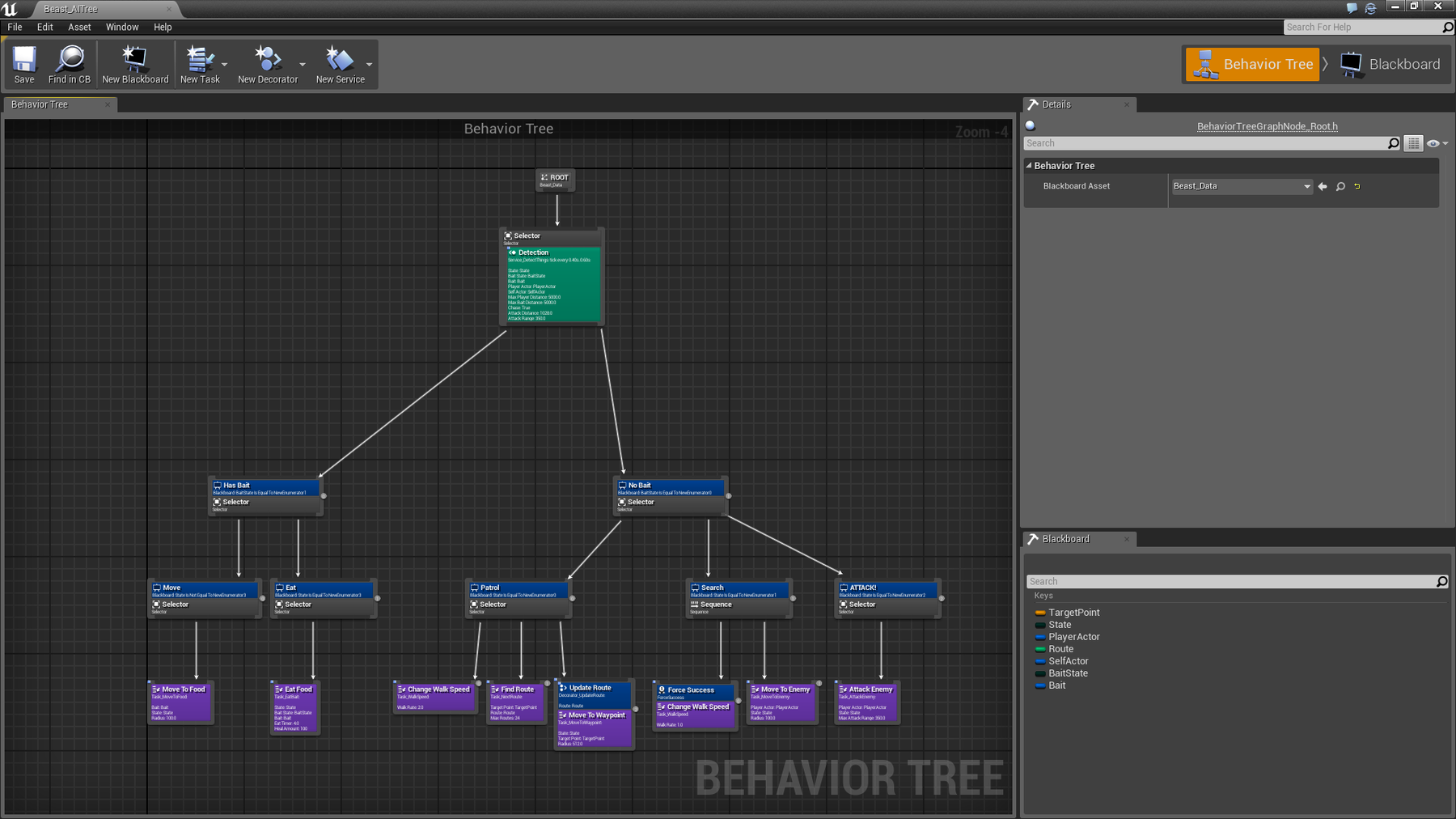Select the Move To Waypoint task
1456x819 pixels.
(593, 728)
